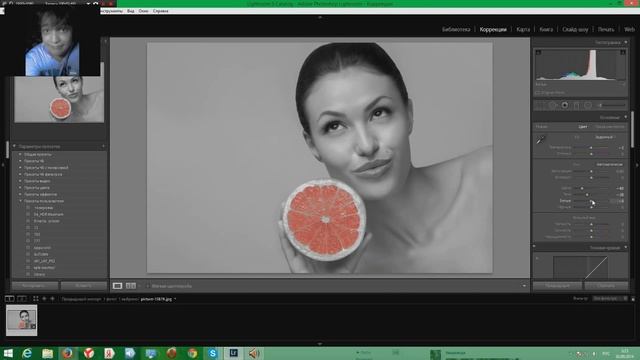Switch to the Библиотека module
640x360 pixels.
click(x=456, y=29)
